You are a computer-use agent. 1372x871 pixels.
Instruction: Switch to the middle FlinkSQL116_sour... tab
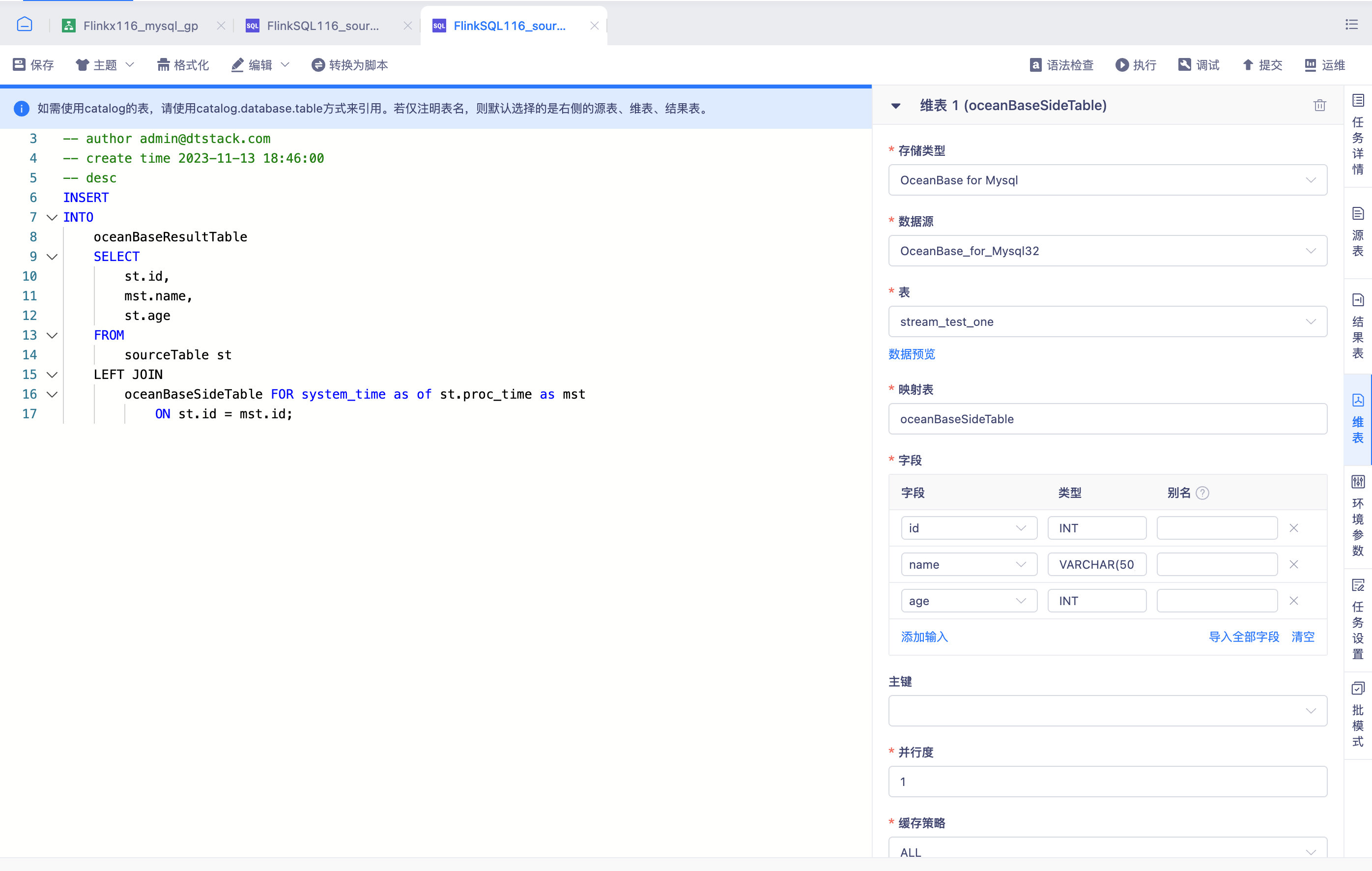322,26
